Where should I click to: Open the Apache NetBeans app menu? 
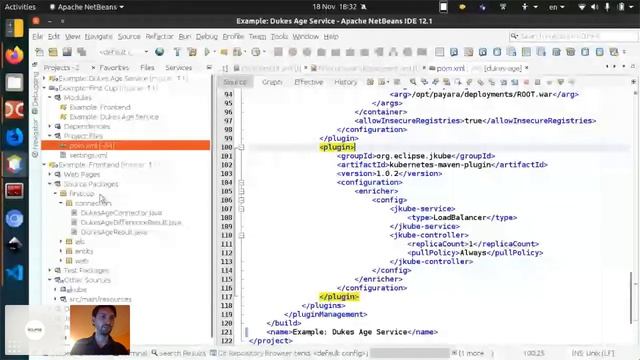click(x=87, y=7)
